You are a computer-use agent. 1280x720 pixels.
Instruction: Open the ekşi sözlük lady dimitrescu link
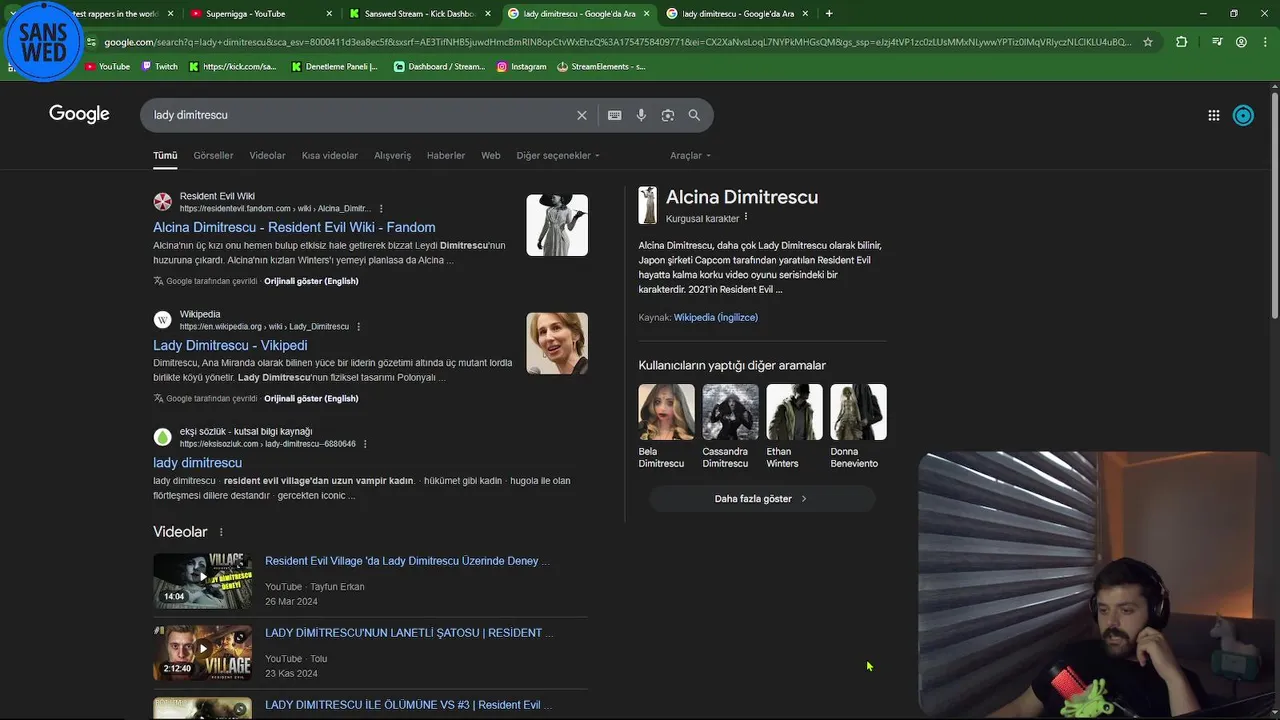click(197, 463)
